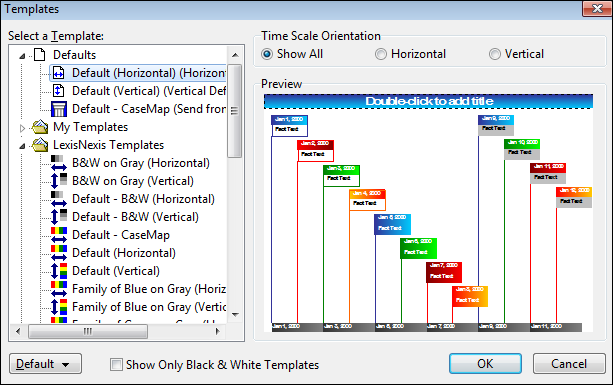613x385 pixels.
Task: Click the horizontal scroll right arrow
Action: coord(218,331)
